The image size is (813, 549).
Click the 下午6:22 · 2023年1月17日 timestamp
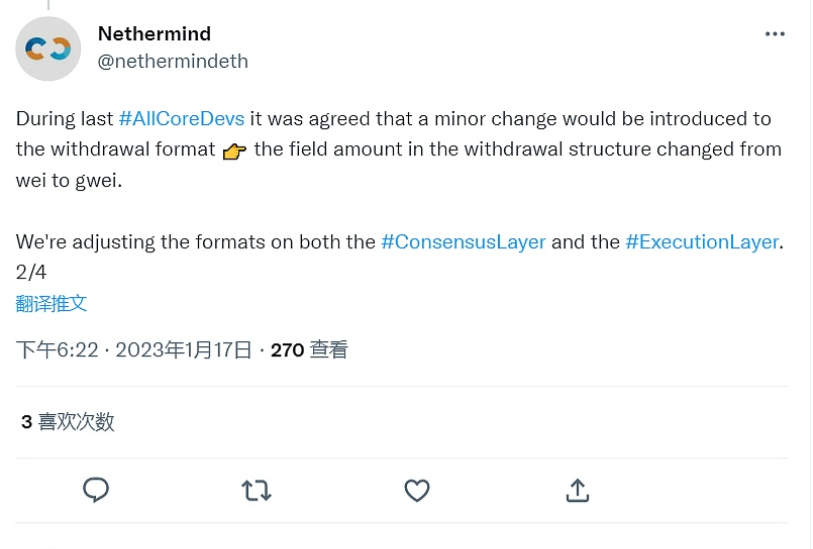tap(134, 350)
